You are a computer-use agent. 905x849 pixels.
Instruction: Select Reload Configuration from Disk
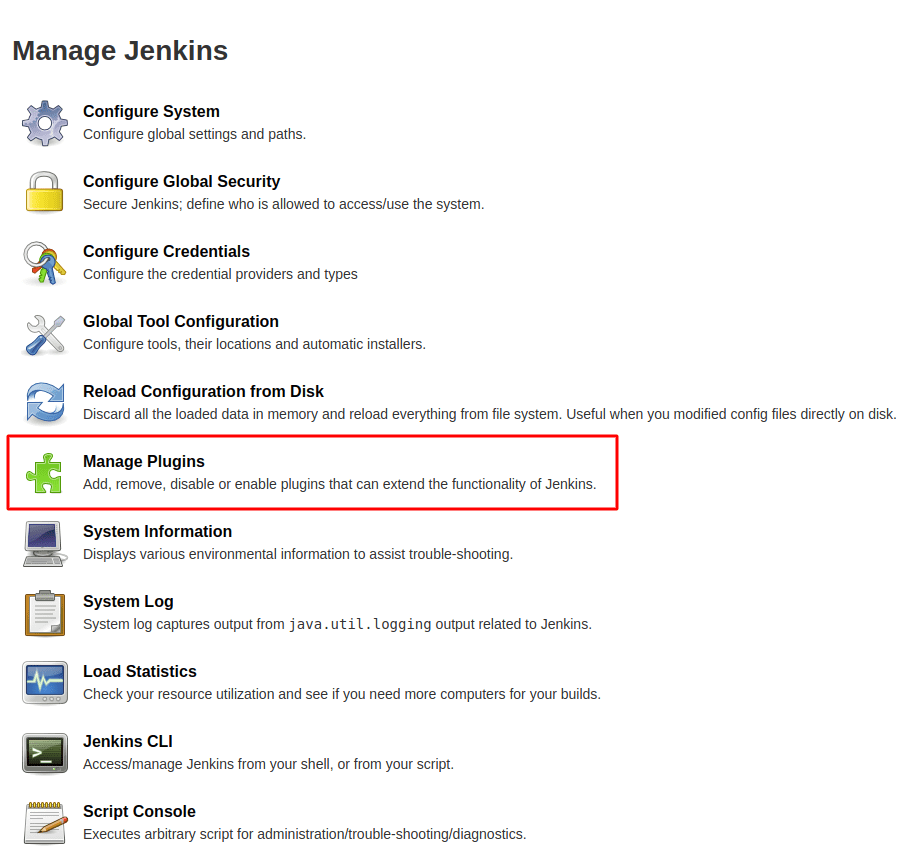pyautogui.click(x=203, y=392)
